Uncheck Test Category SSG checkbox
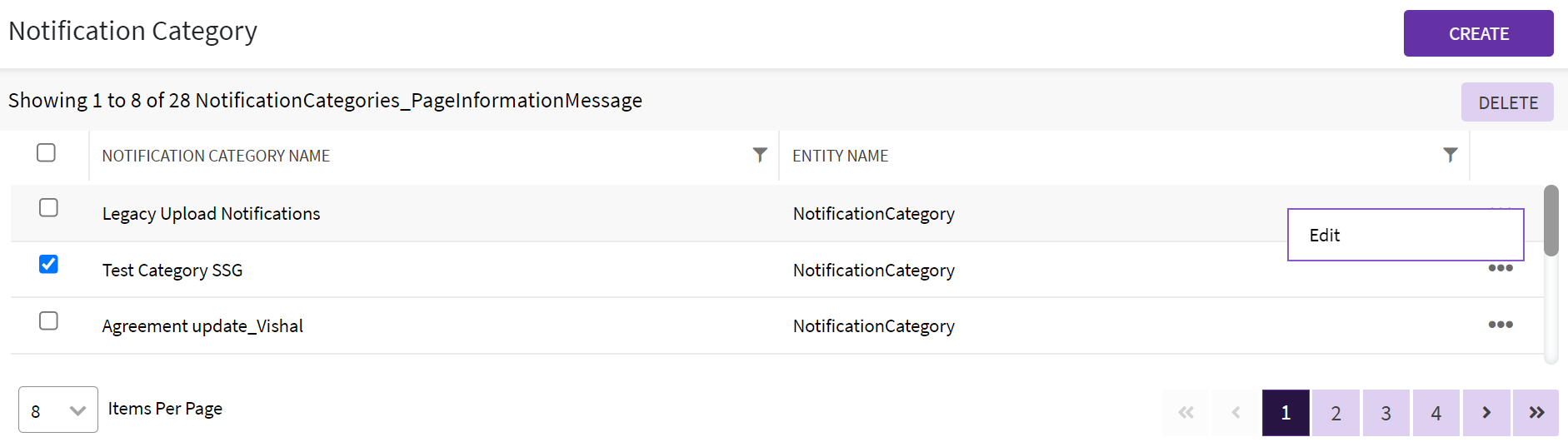Screen dimensions: 1568x447 [49, 265]
